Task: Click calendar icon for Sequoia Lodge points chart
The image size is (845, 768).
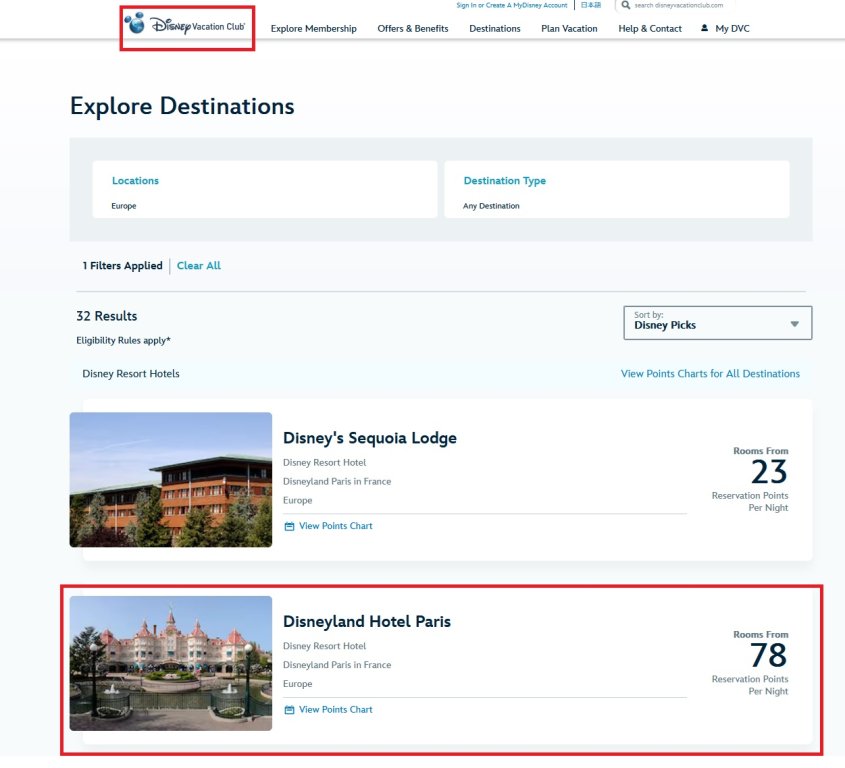Action: (290, 526)
